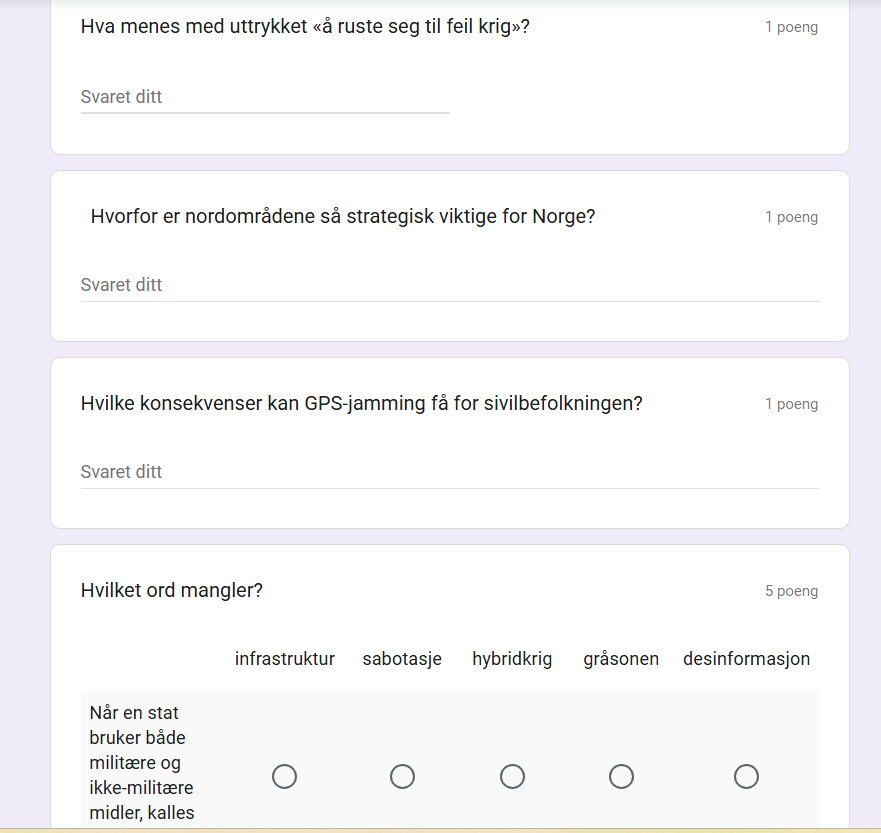Select sabotasje radio for 'Når en stat' row
The height and width of the screenshot is (833, 881).
[402, 776]
